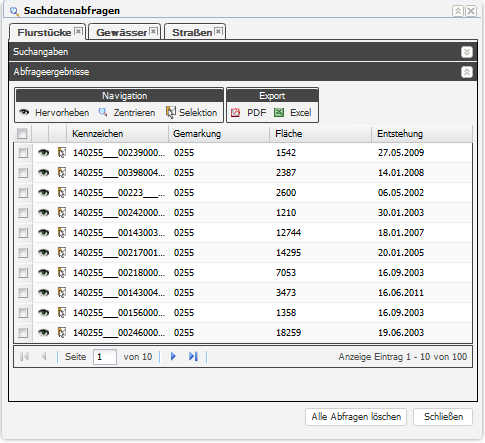The height and width of the screenshot is (443, 485).
Task: Click the eye icon for row with area 3473
Action: 43,293
